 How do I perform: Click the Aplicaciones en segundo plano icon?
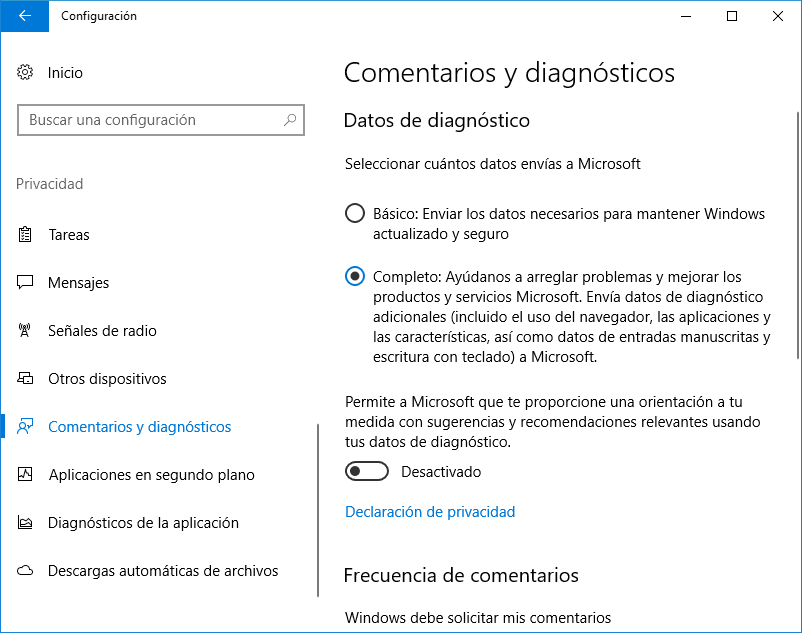pos(26,475)
